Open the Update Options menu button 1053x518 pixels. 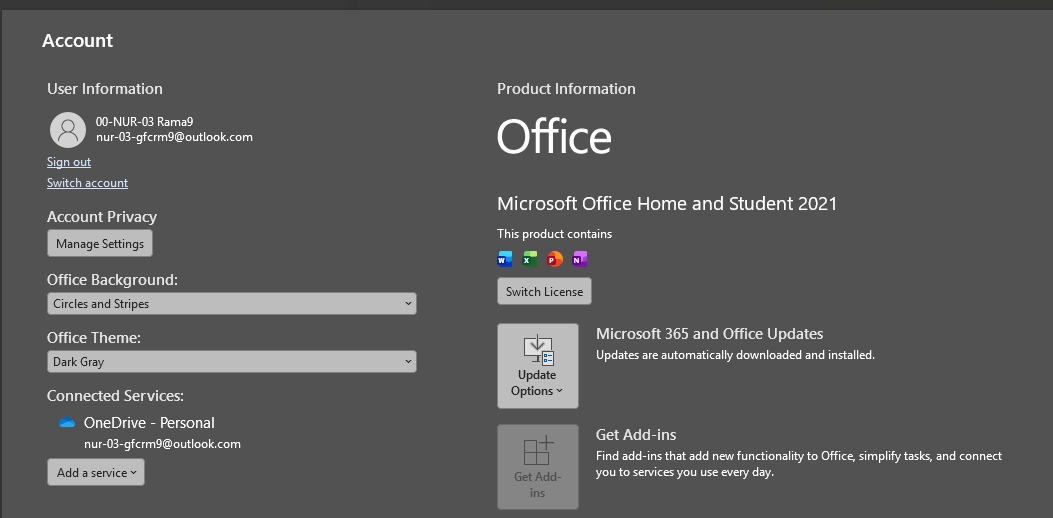coord(537,366)
